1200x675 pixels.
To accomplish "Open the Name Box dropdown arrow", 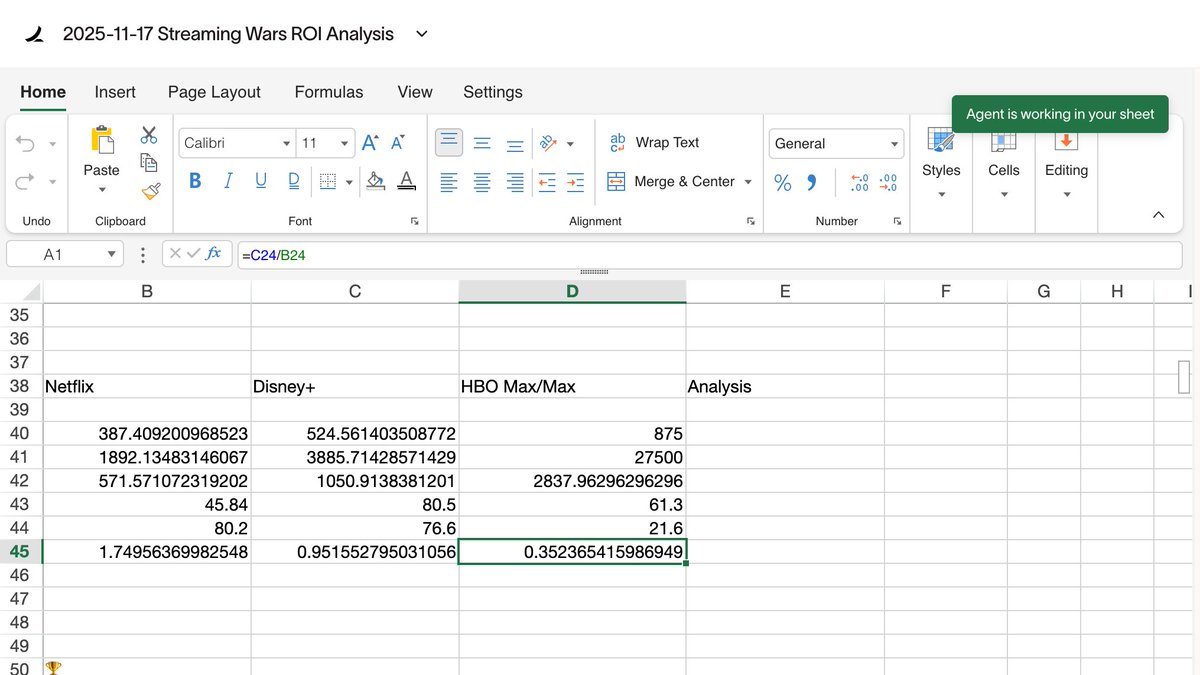I will (x=112, y=255).
